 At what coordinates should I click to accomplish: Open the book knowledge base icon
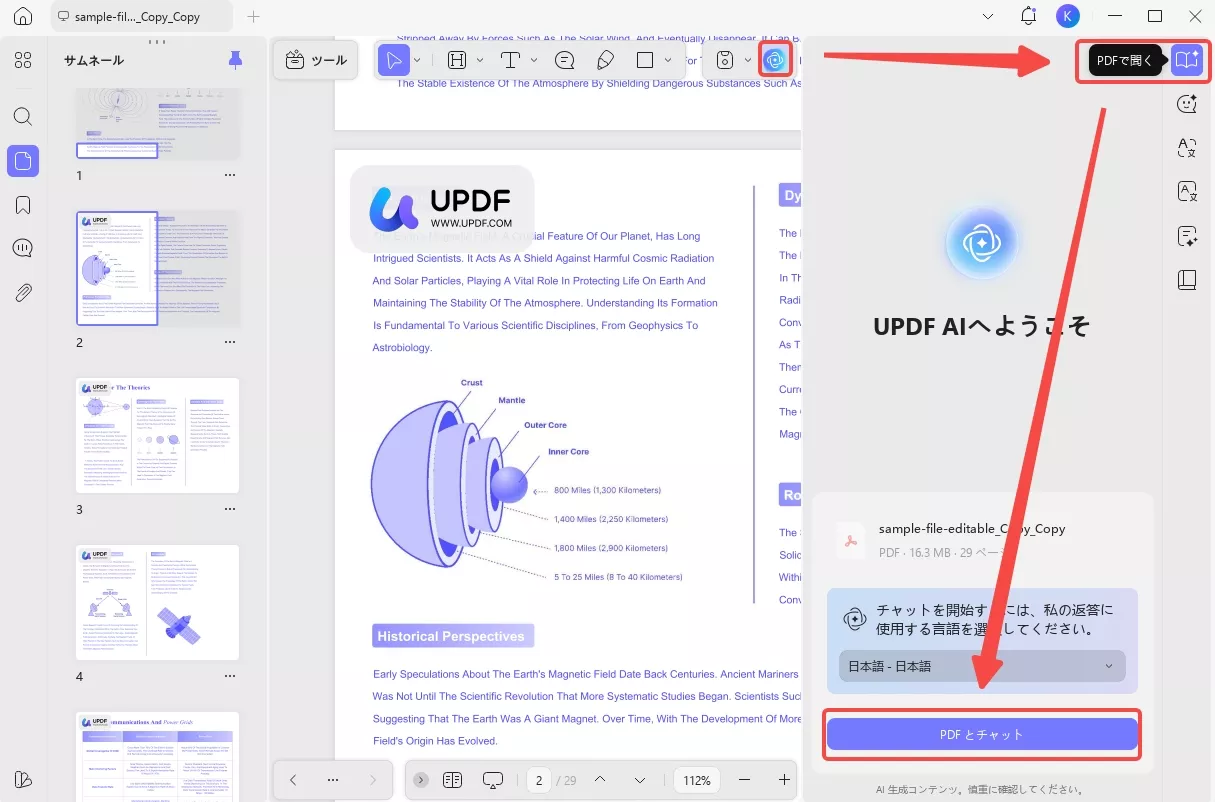(1187, 280)
